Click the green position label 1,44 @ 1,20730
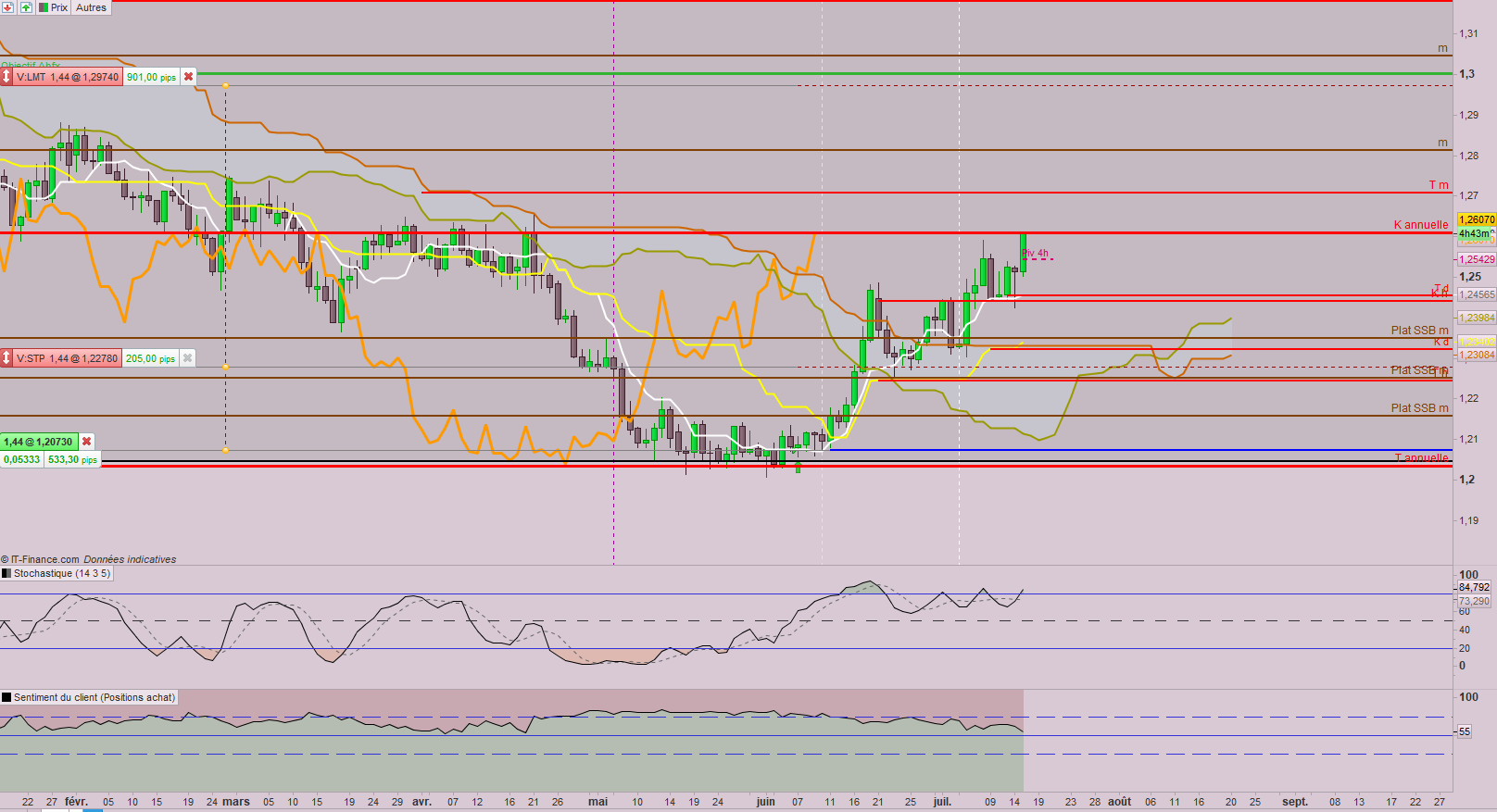Screen dimensions: 1497x812 [38, 442]
